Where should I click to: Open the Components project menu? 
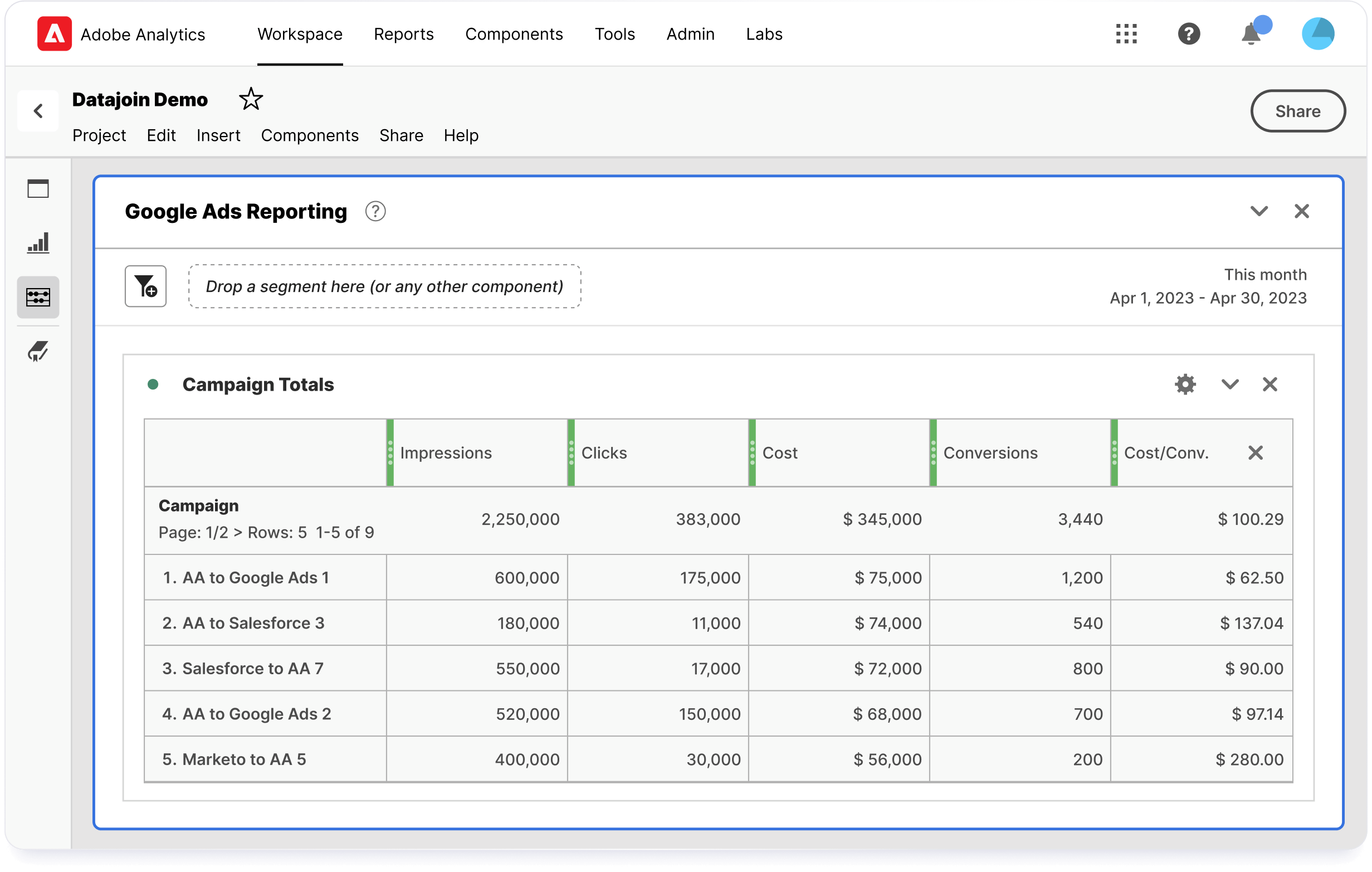pos(310,135)
